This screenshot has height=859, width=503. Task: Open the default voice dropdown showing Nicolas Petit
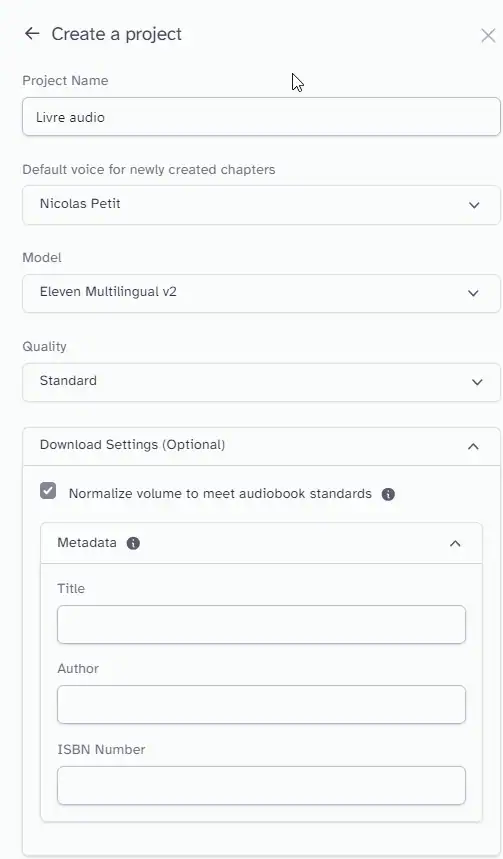[x=261, y=204]
